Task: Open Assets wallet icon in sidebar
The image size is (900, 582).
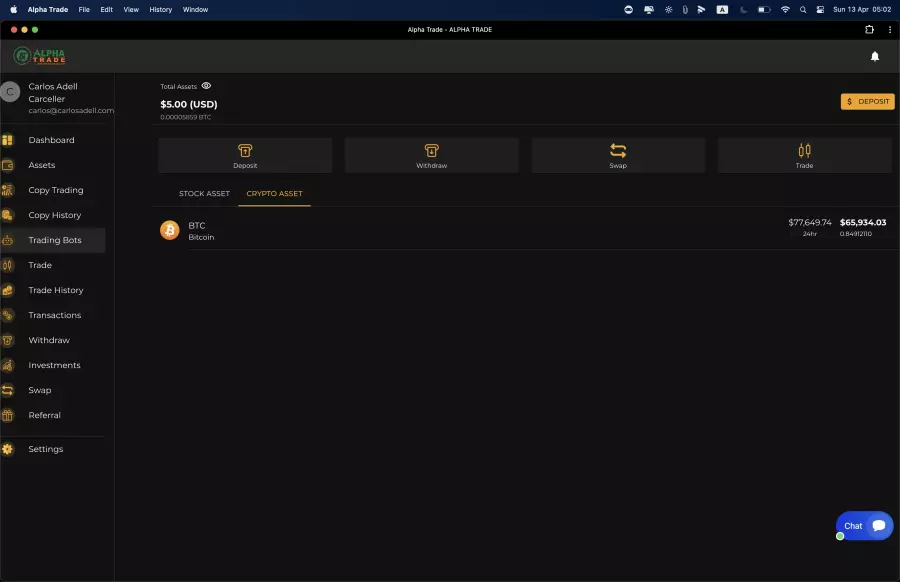Action: tap(7, 165)
